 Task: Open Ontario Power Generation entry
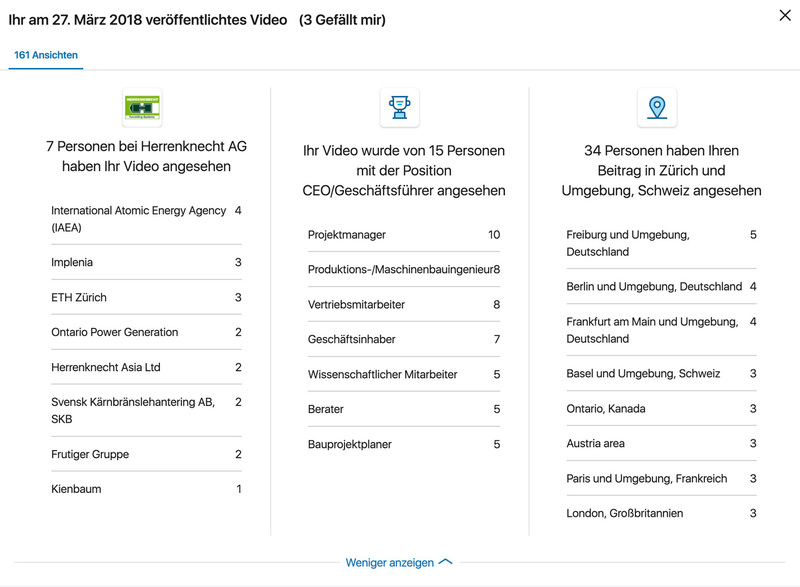tap(115, 332)
